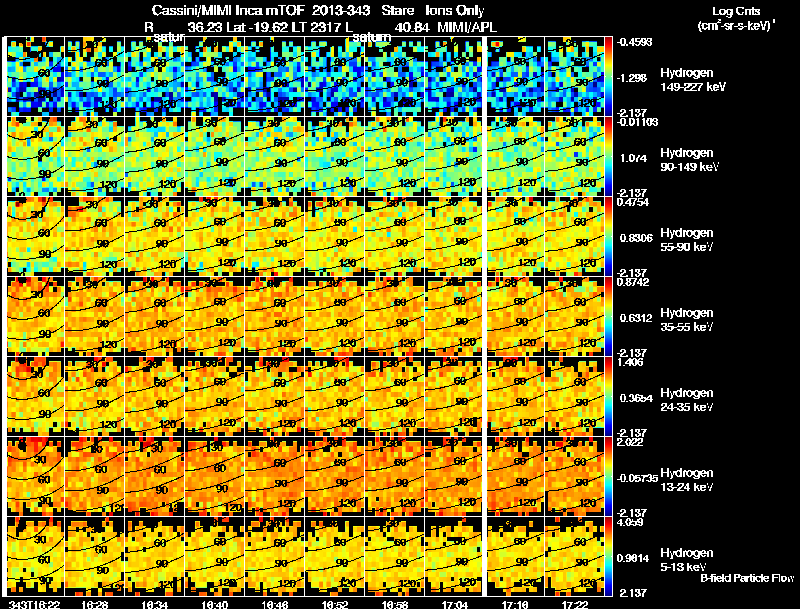Click the 'MIMI/APL' credit text

pos(467,27)
